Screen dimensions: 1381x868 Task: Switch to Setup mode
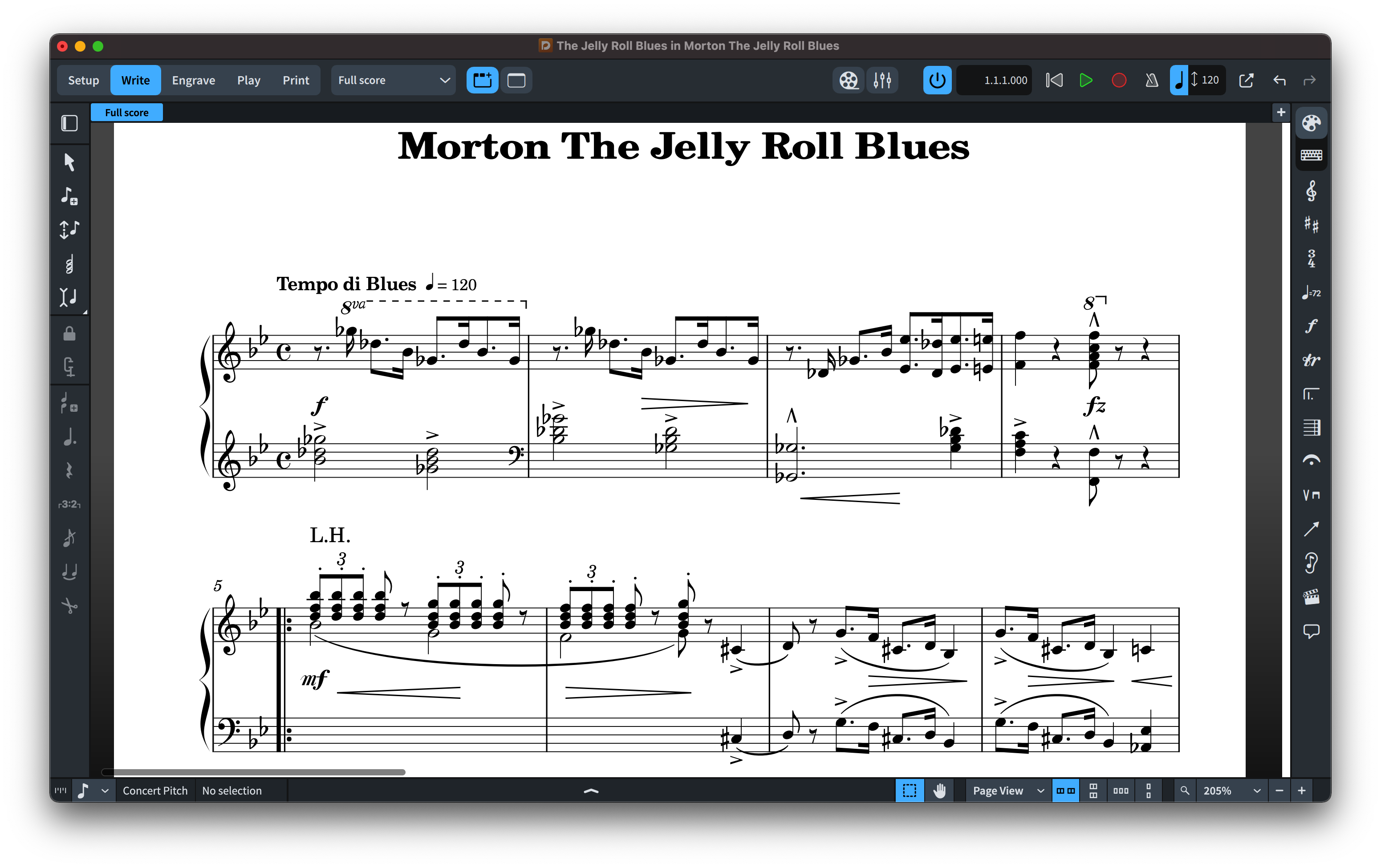pyautogui.click(x=83, y=80)
